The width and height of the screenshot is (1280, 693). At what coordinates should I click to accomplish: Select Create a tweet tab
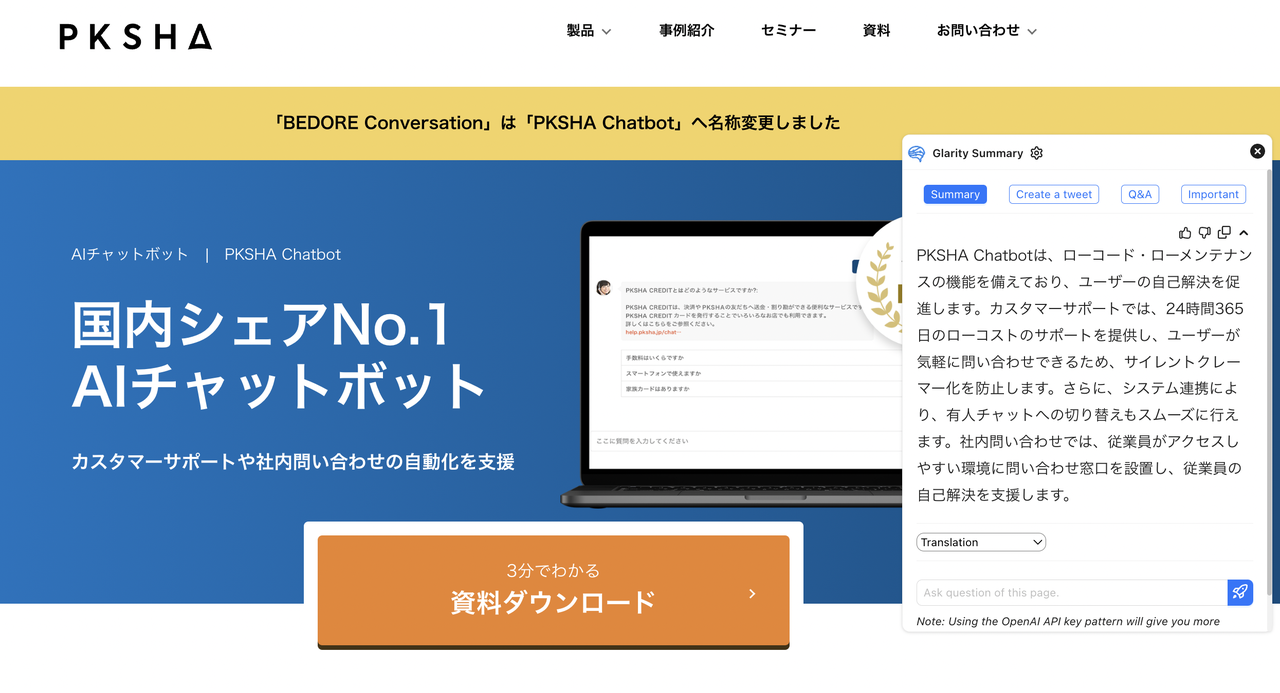tap(1054, 194)
